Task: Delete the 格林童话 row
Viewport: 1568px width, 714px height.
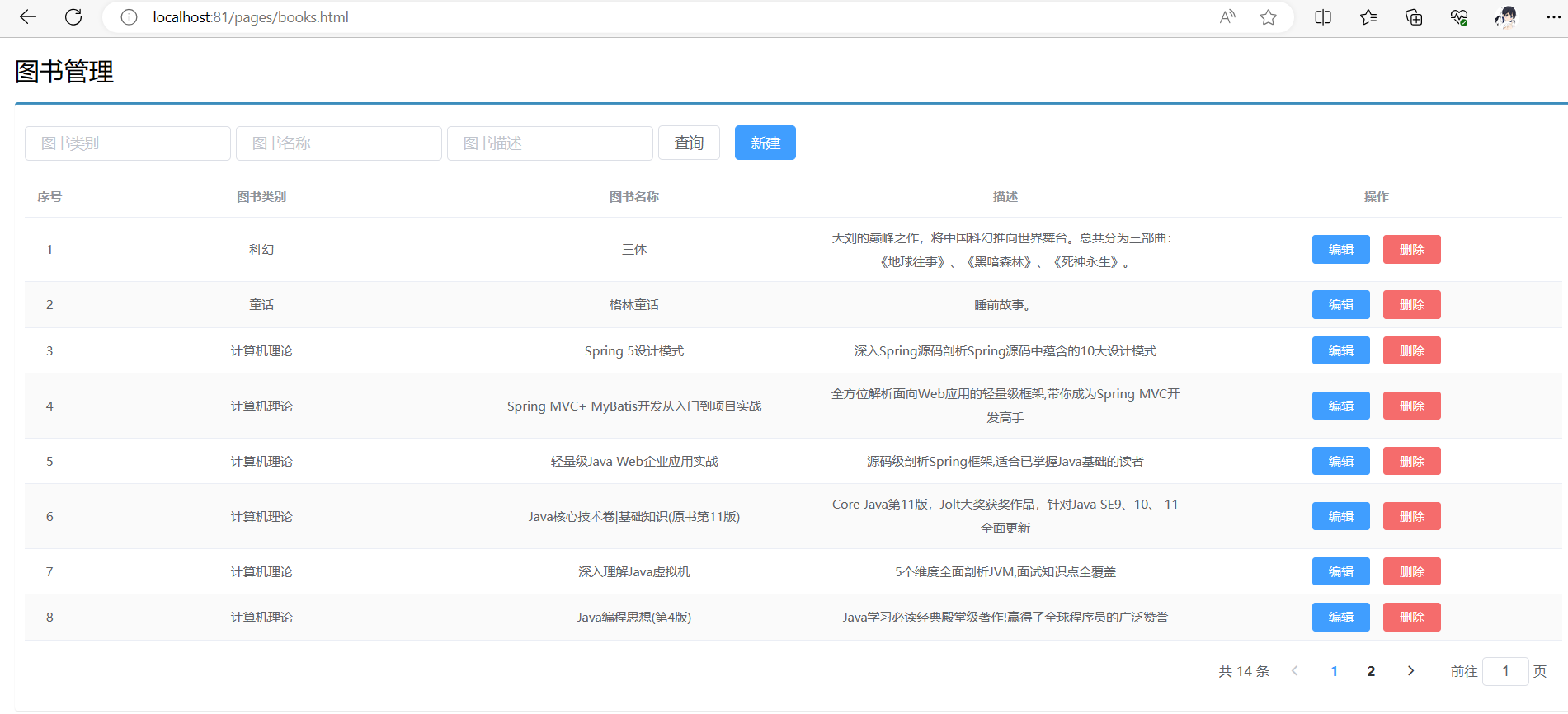Action: pos(1412,304)
